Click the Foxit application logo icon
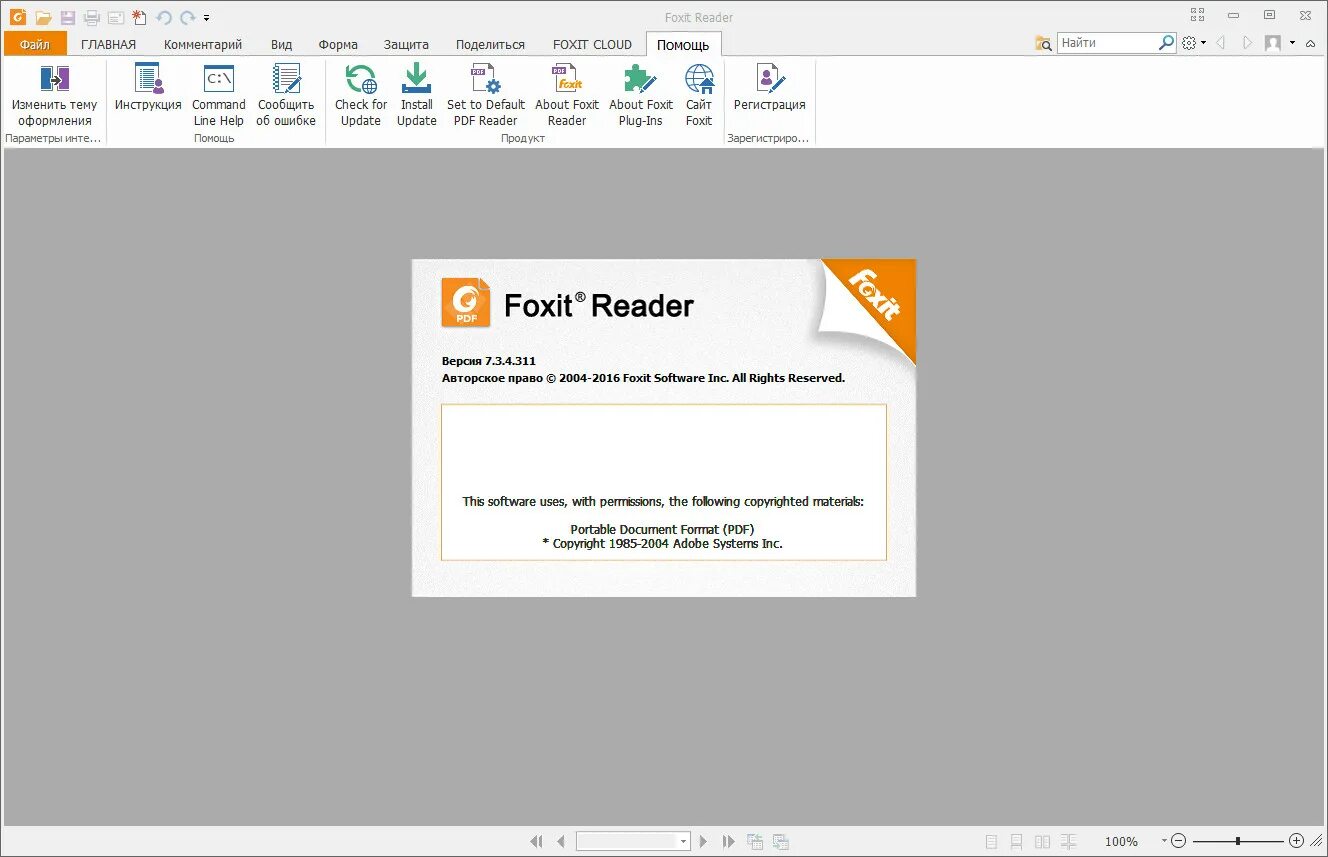The width and height of the screenshot is (1328, 857). click(x=17, y=17)
